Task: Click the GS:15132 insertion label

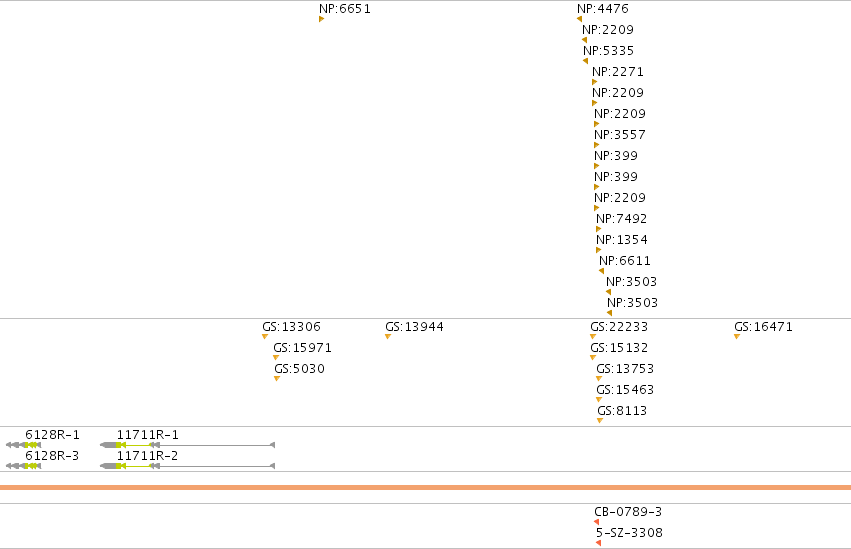Action: (x=619, y=348)
